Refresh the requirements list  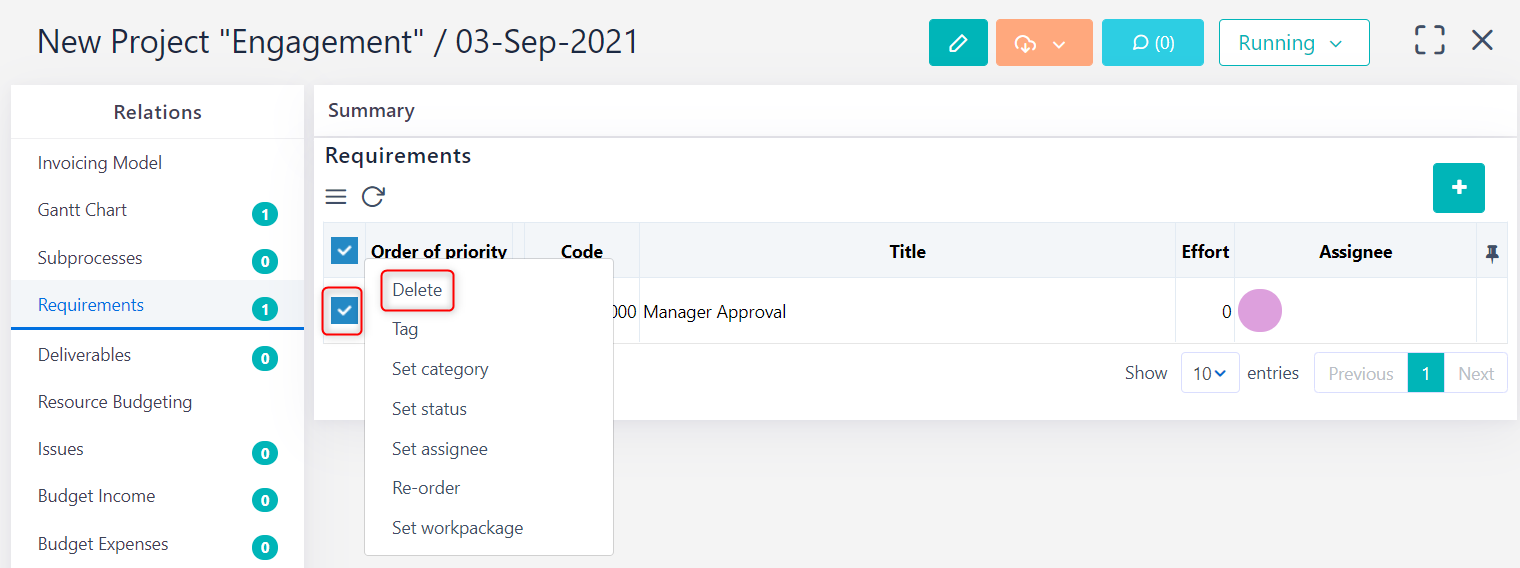[373, 197]
